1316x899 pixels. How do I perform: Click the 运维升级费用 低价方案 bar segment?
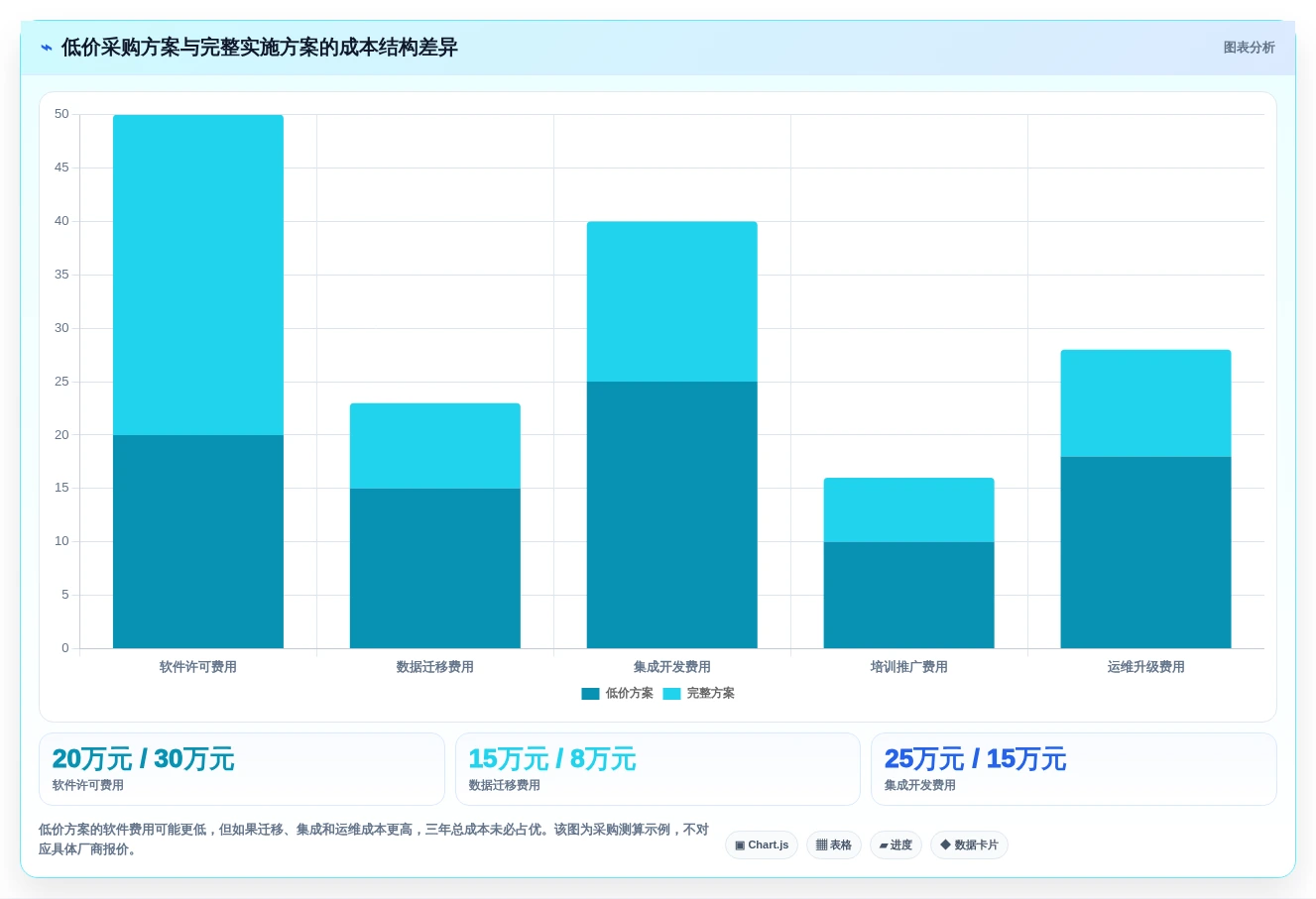[x=1146, y=553]
